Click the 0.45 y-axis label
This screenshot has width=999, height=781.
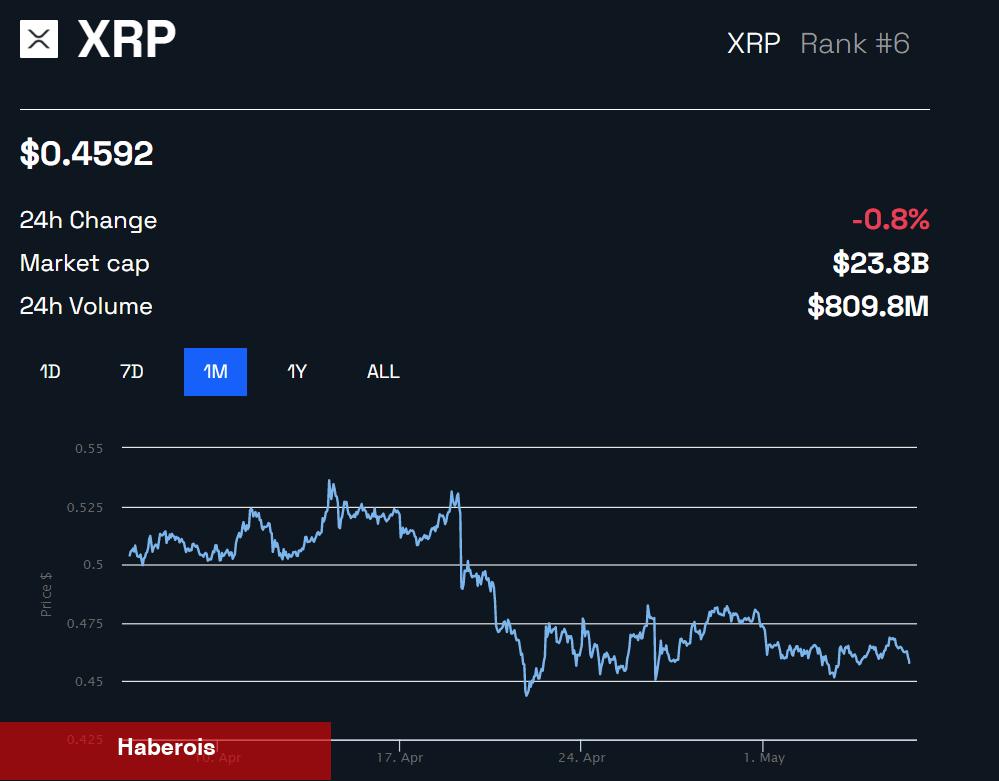(89, 682)
